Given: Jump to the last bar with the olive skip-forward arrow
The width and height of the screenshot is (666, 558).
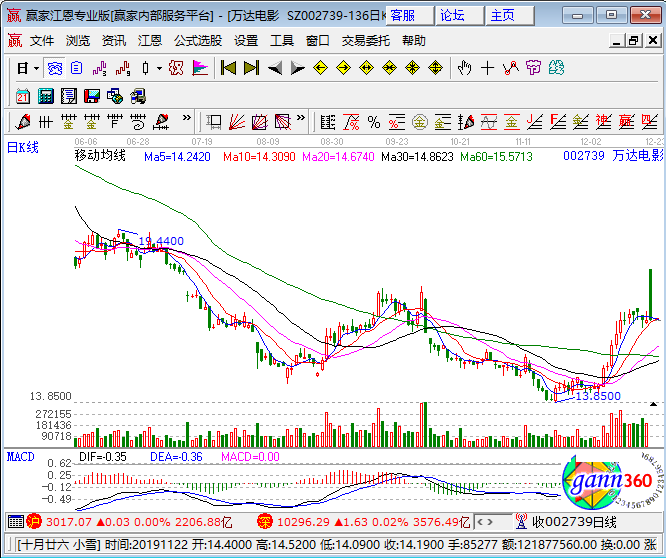Looking at the screenshot, I should (251, 68).
